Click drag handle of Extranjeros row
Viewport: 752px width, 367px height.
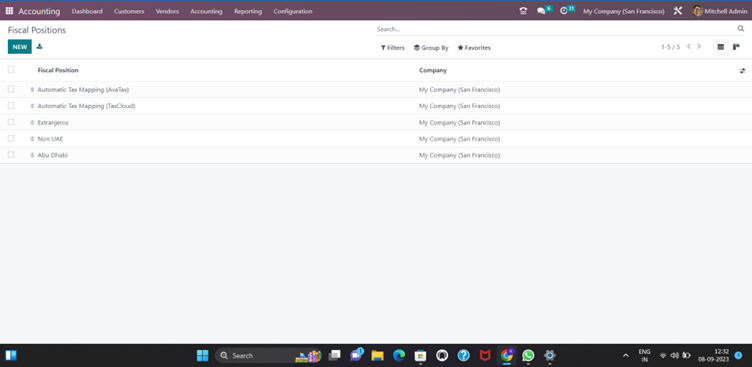pyautogui.click(x=33, y=123)
